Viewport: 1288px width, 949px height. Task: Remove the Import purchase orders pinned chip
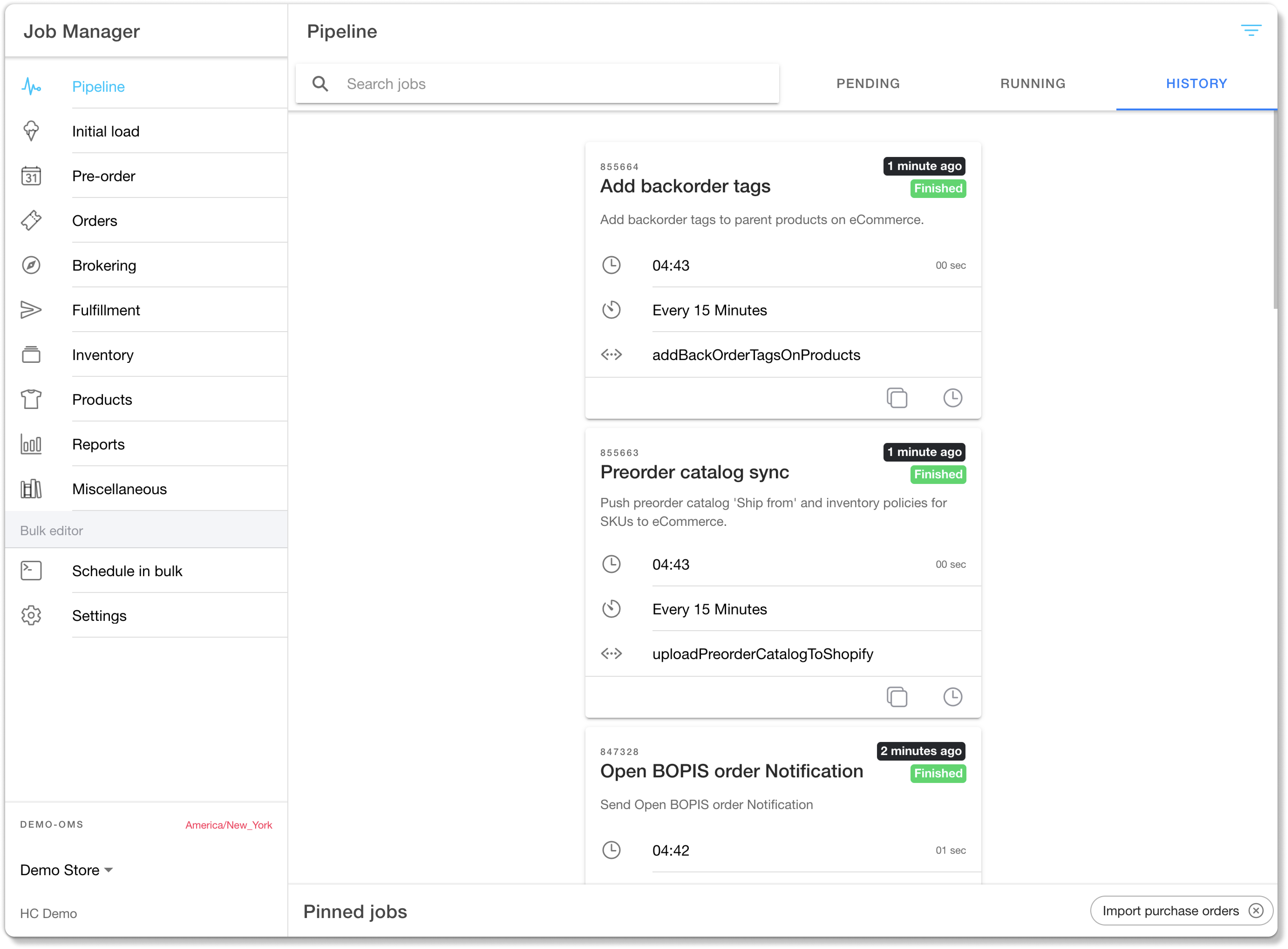click(x=1256, y=911)
